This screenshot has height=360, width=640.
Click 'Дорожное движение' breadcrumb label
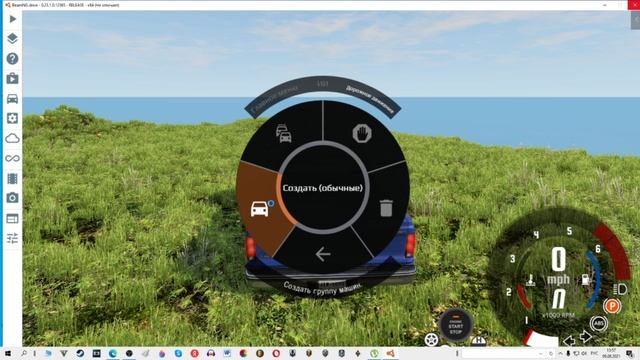pyautogui.click(x=370, y=99)
